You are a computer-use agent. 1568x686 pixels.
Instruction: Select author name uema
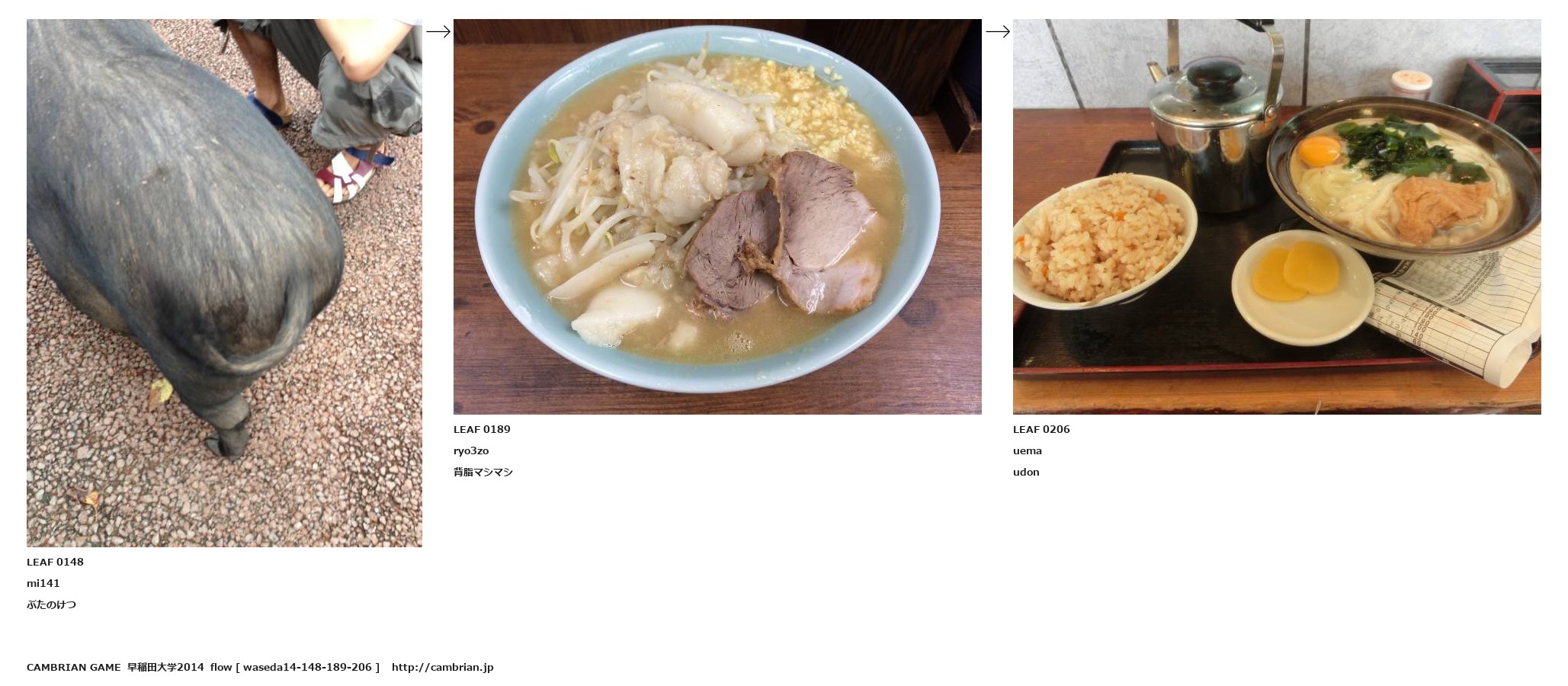coord(1028,450)
